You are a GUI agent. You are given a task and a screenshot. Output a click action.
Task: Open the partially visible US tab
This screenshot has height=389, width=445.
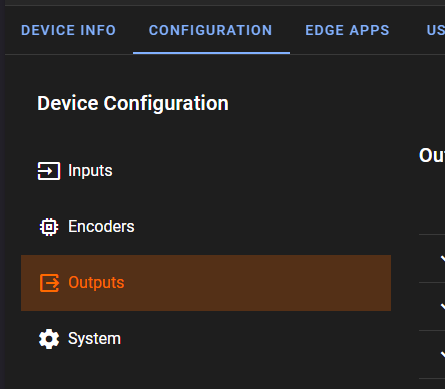pos(436,30)
